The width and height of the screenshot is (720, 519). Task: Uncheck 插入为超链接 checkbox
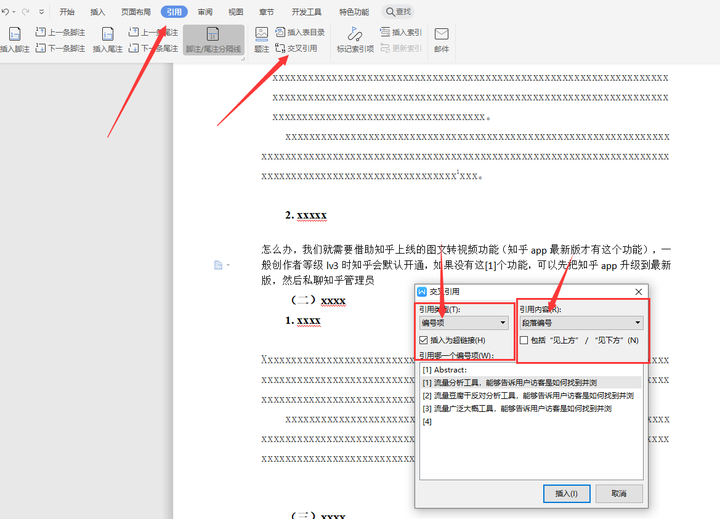(x=424, y=340)
